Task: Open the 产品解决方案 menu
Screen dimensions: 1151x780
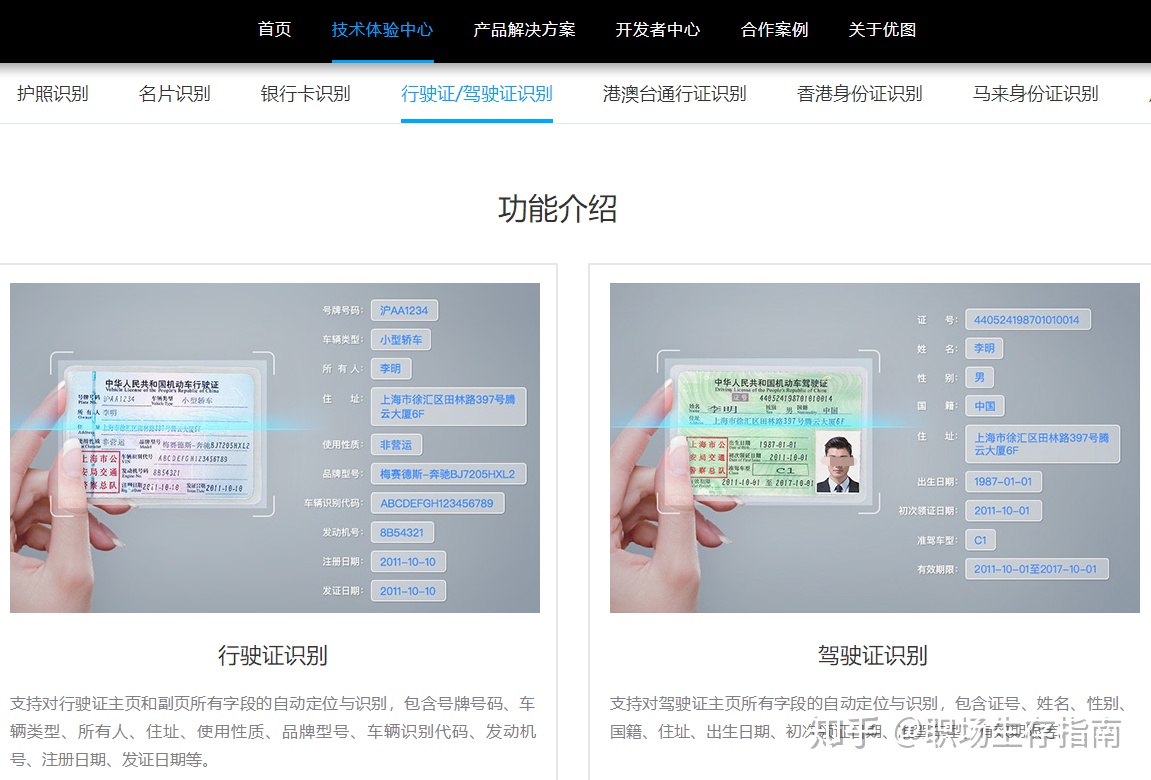Action: point(524,30)
